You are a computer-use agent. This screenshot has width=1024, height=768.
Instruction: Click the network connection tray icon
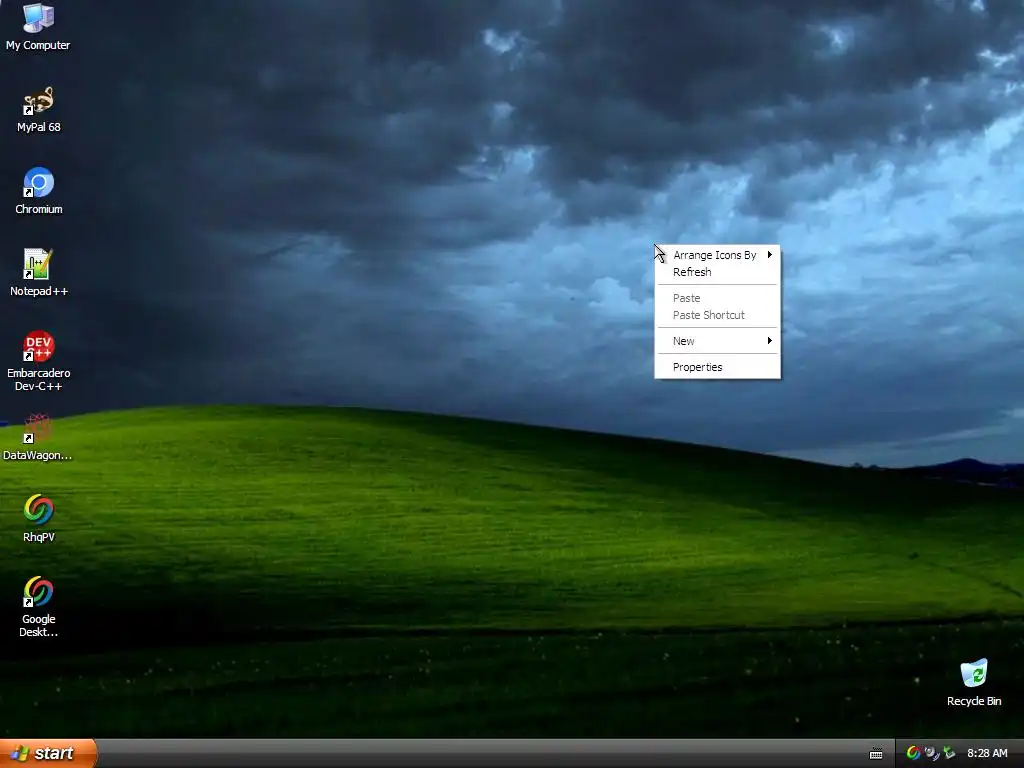point(931,753)
